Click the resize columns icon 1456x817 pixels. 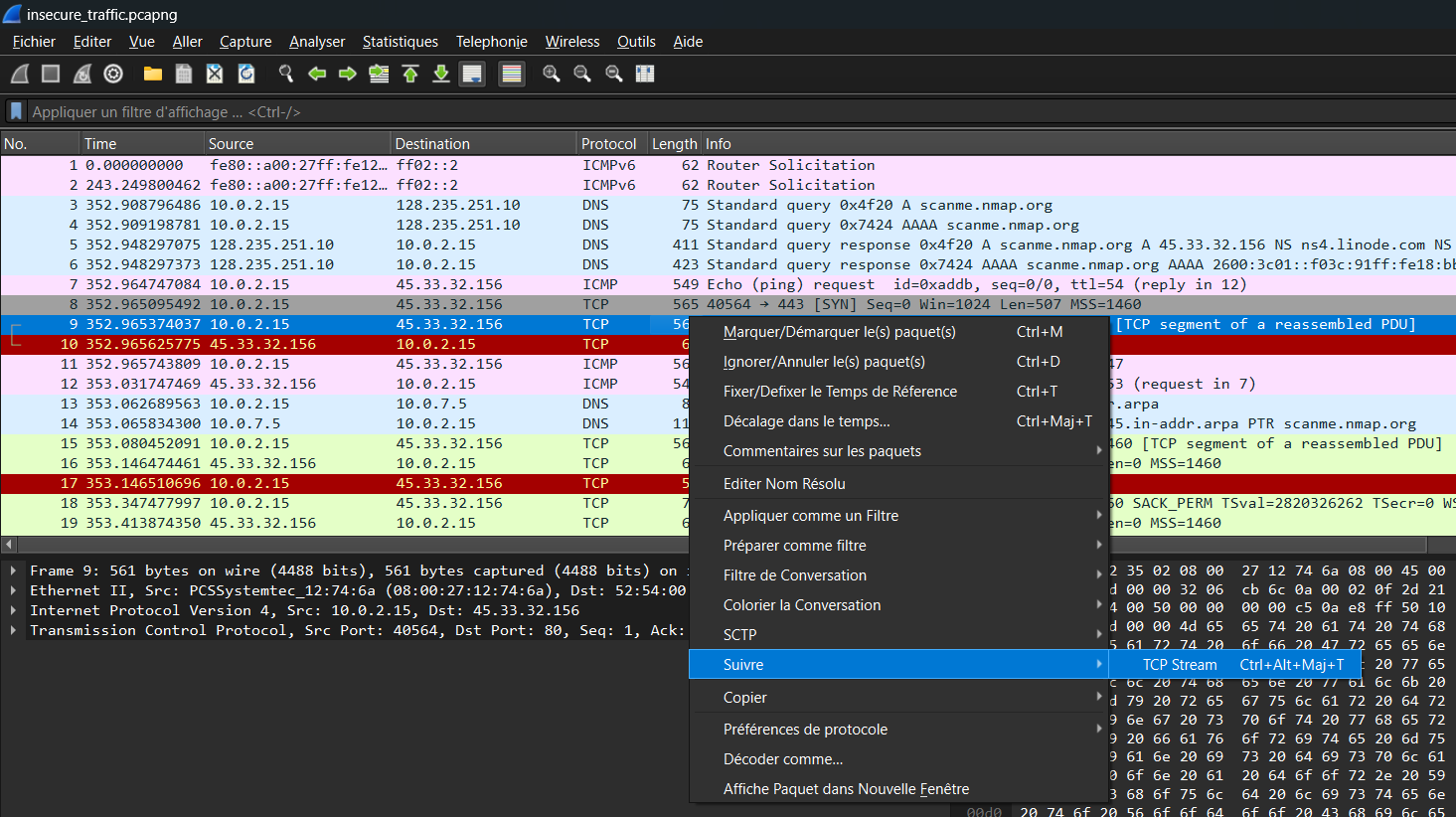click(645, 74)
